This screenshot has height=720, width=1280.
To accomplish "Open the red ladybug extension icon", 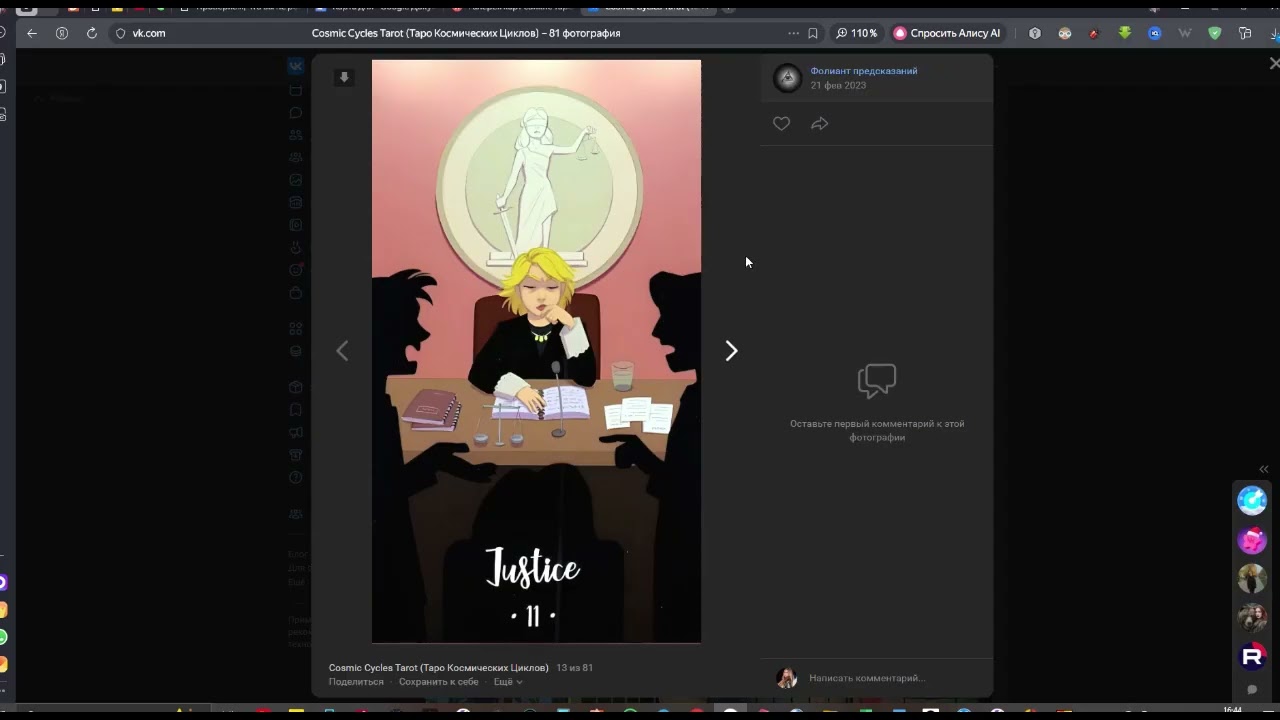I will point(1095,33).
